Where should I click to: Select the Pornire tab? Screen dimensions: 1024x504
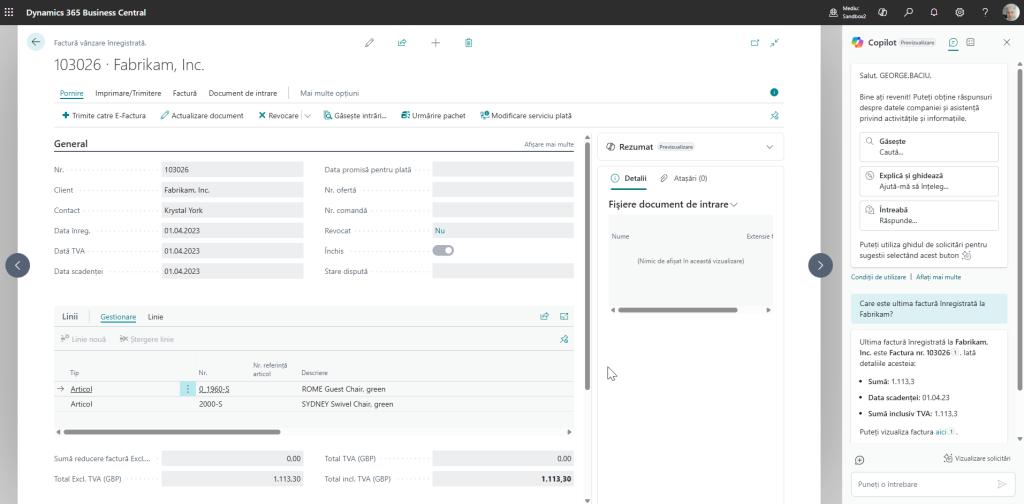coord(72,93)
